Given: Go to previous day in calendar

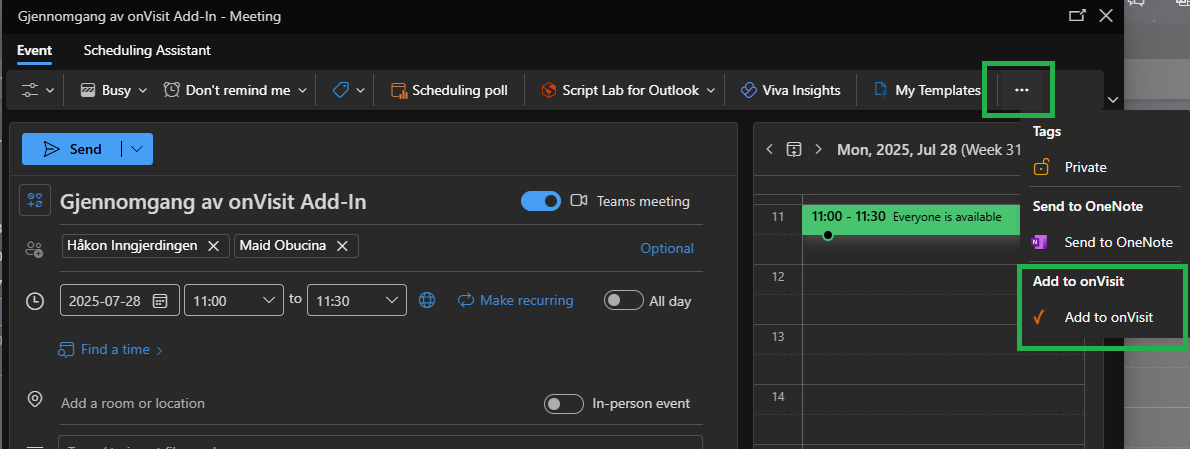Looking at the screenshot, I should point(770,149).
